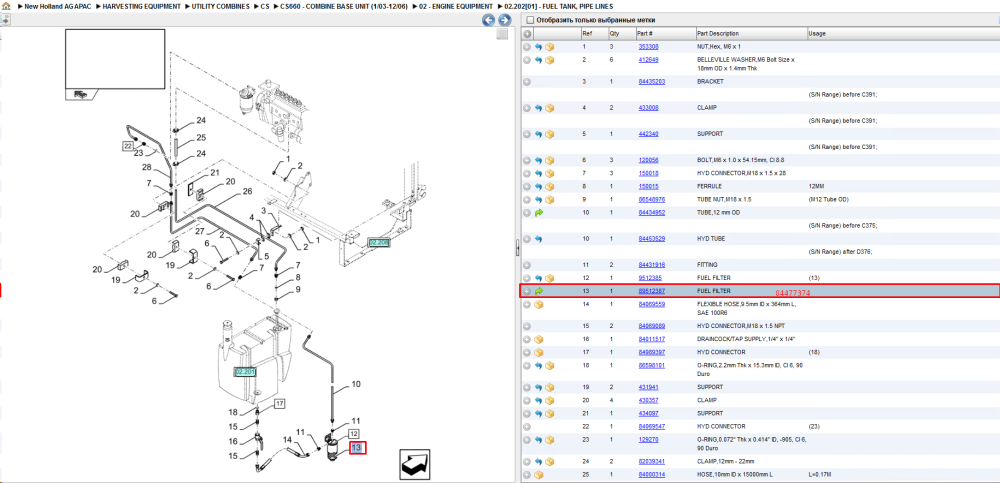Click blue arrow in Ref 24 CLAMP row
The image size is (1000, 483).
click(x=538, y=461)
